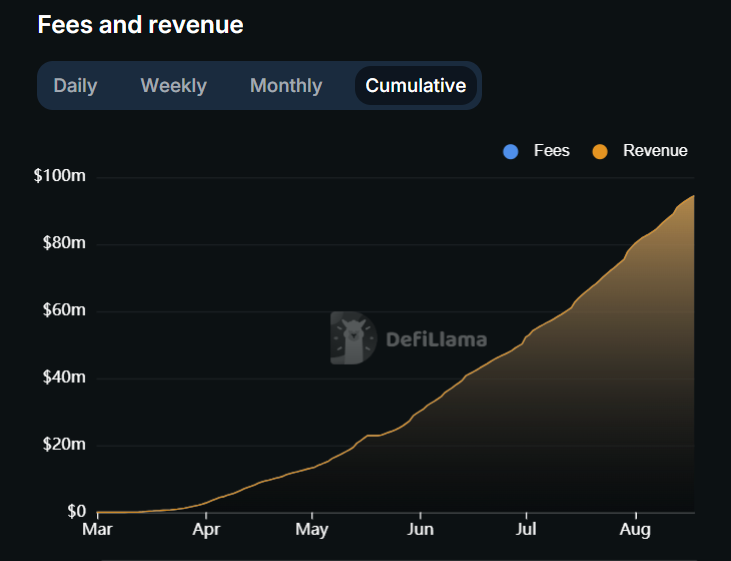Click the orange Revenue legend dot
This screenshot has width=731, height=561.
point(600,151)
